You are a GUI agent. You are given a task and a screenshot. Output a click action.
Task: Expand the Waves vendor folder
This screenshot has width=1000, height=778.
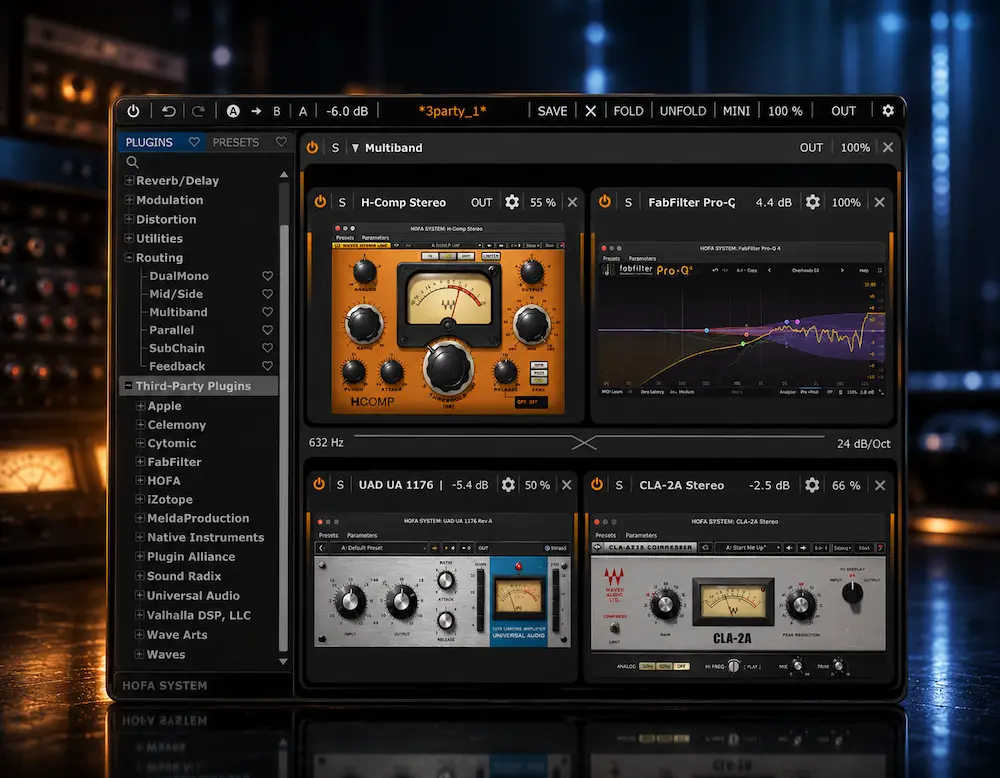(x=139, y=654)
